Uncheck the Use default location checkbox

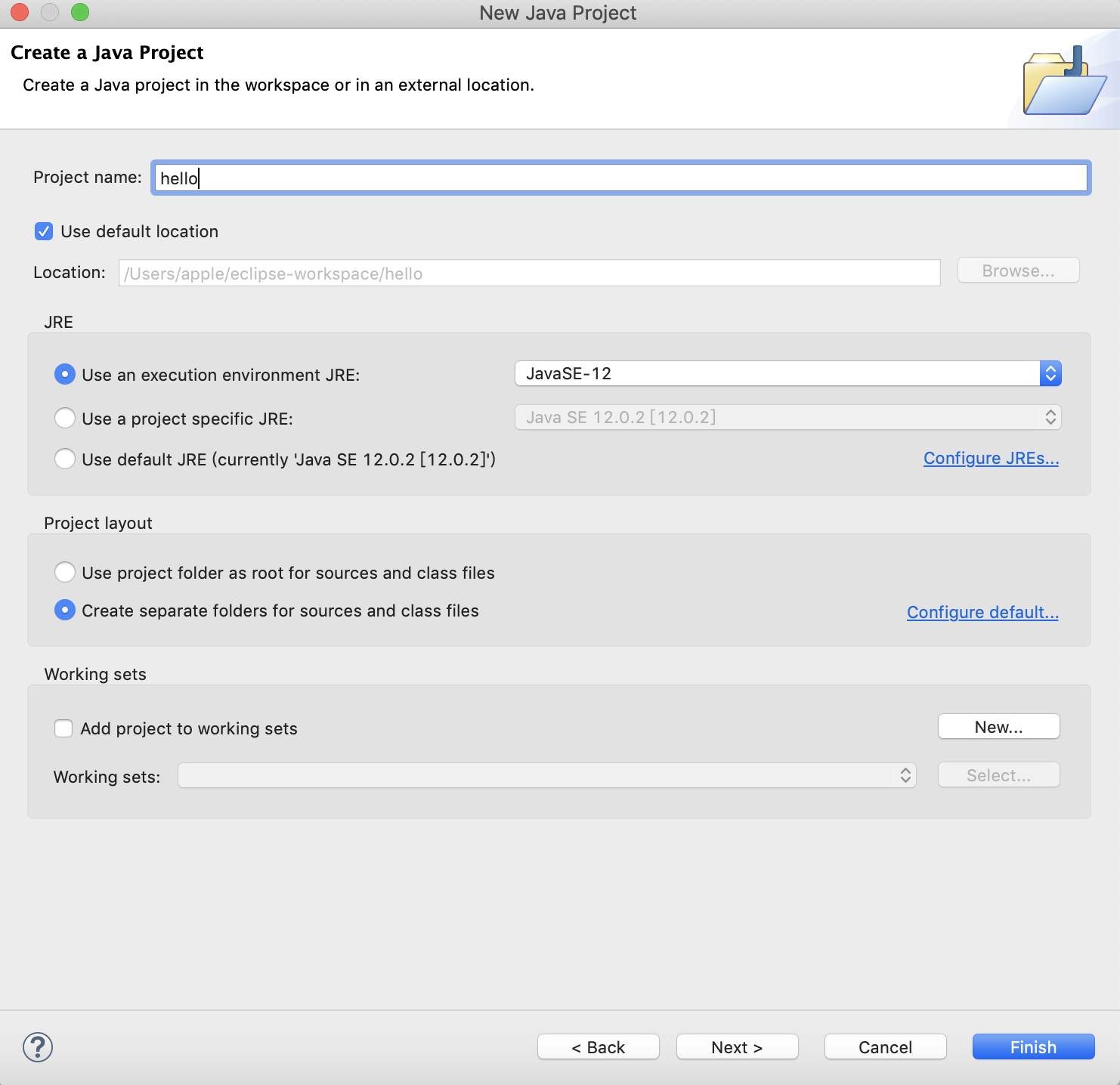tap(44, 231)
